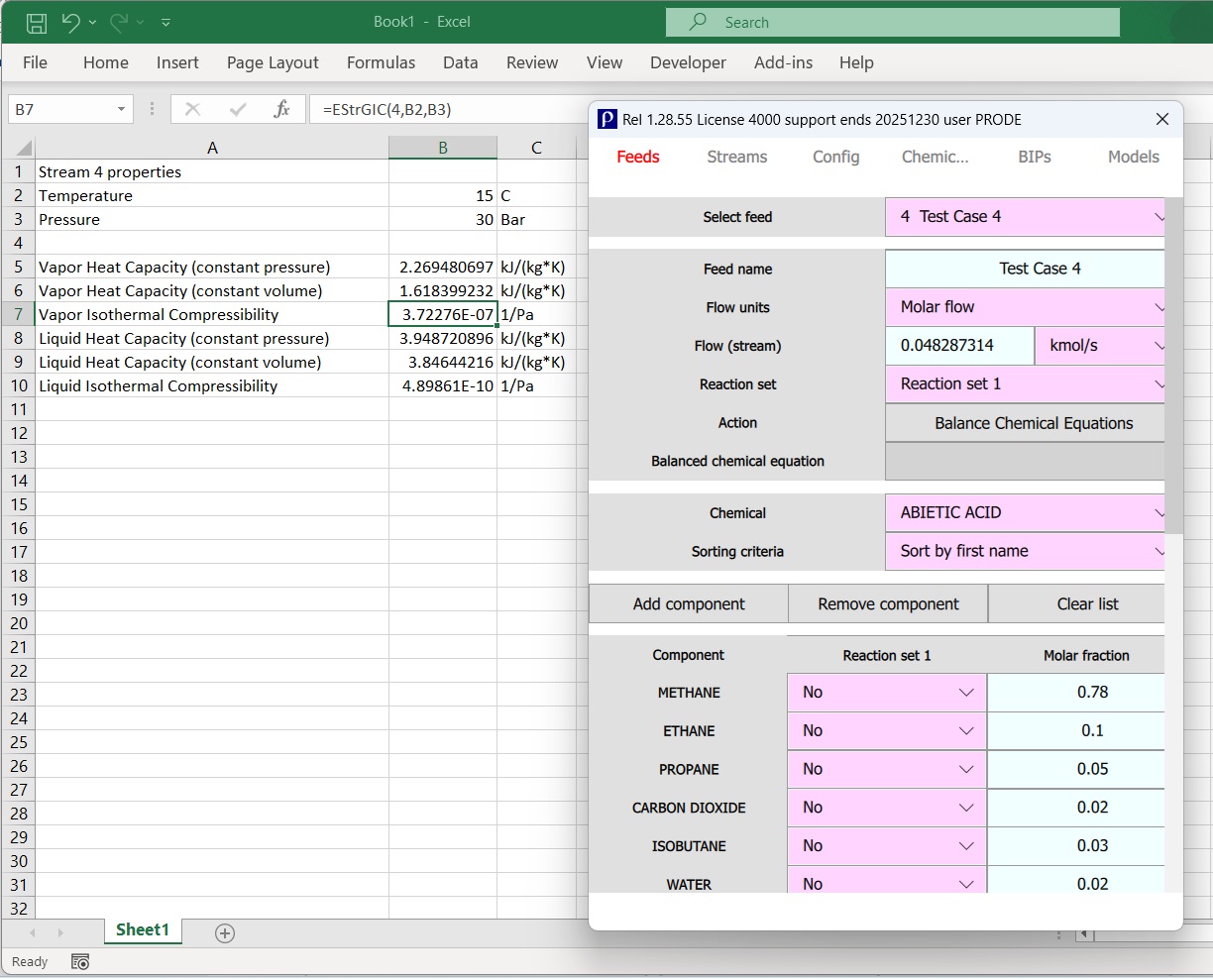Switch to the BIPs tab
This screenshot has height=980, width=1213.
pyautogui.click(x=1034, y=157)
